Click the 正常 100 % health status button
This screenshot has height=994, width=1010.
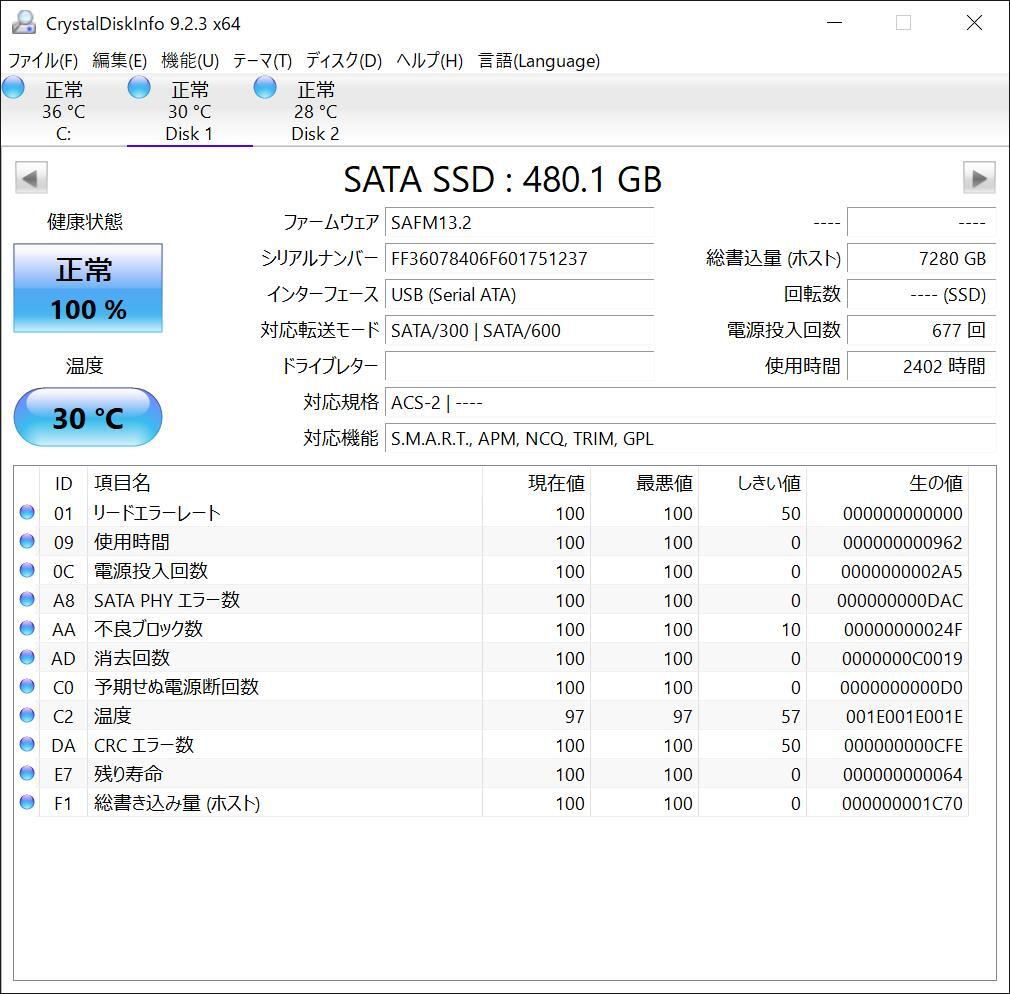(88, 288)
